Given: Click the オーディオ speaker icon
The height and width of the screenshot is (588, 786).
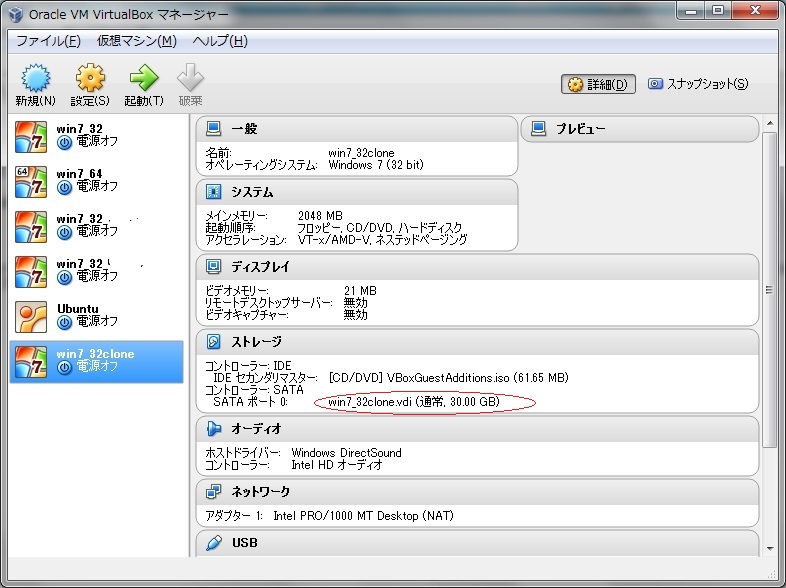Looking at the screenshot, I should (214, 429).
